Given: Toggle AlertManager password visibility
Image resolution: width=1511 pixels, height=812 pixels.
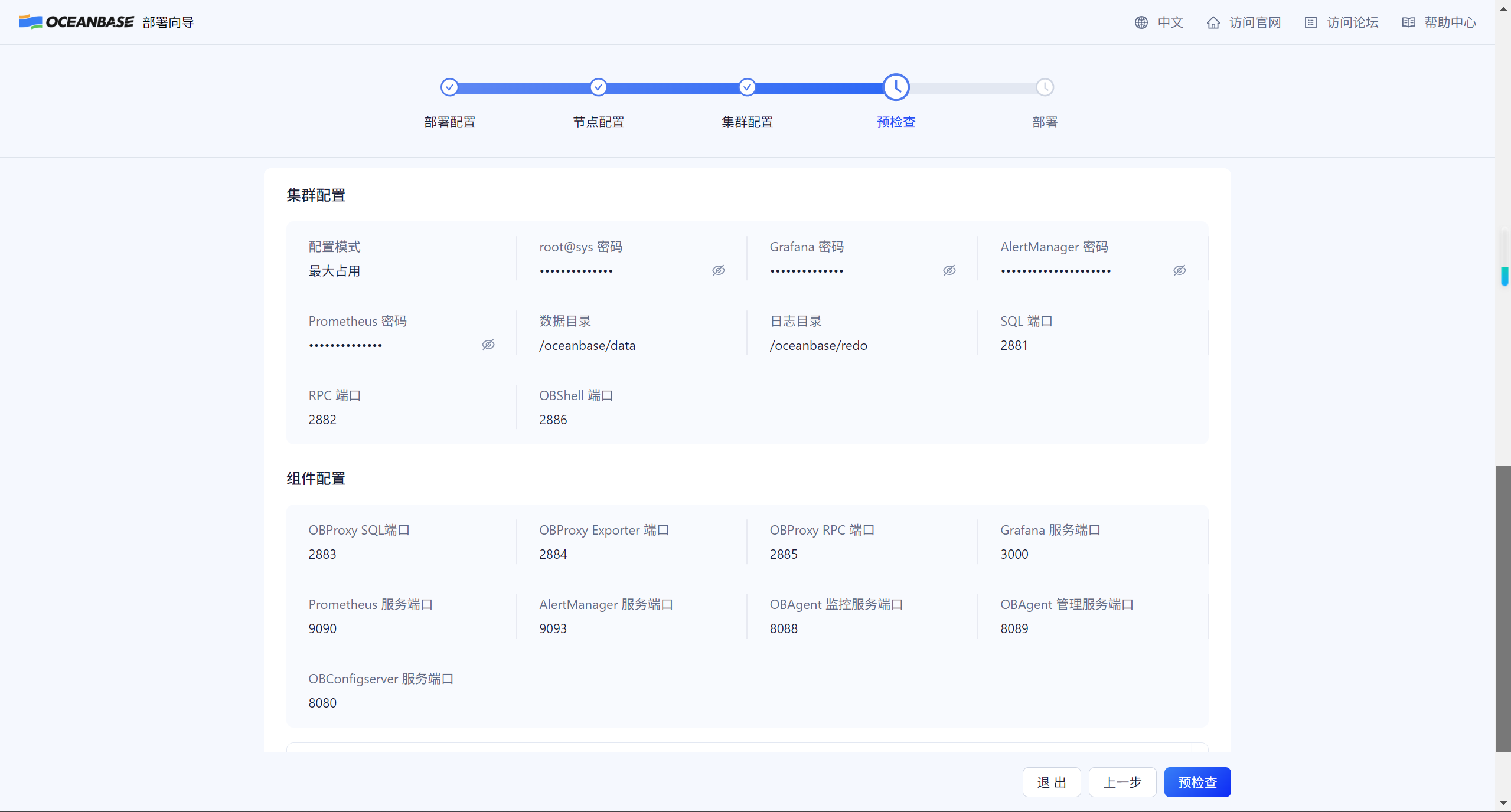Looking at the screenshot, I should (1179, 270).
